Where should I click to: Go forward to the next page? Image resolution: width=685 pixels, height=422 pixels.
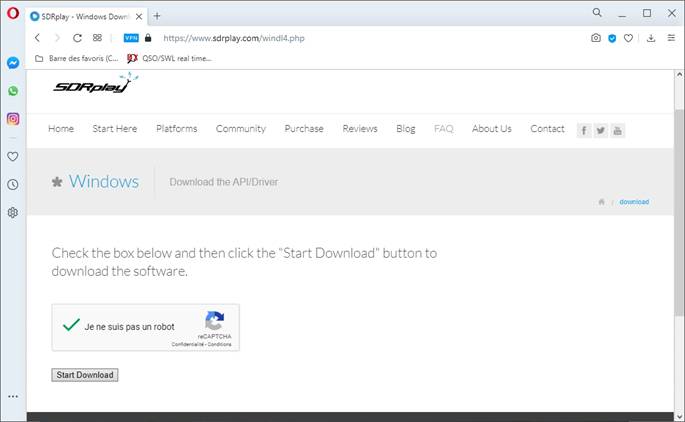click(57, 38)
